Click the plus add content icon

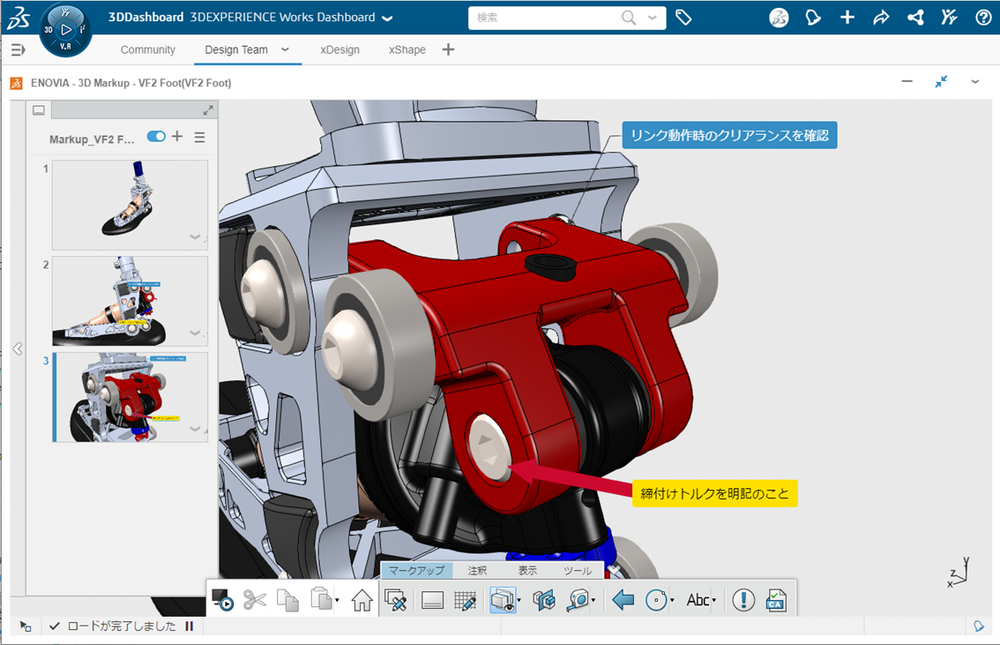847,17
